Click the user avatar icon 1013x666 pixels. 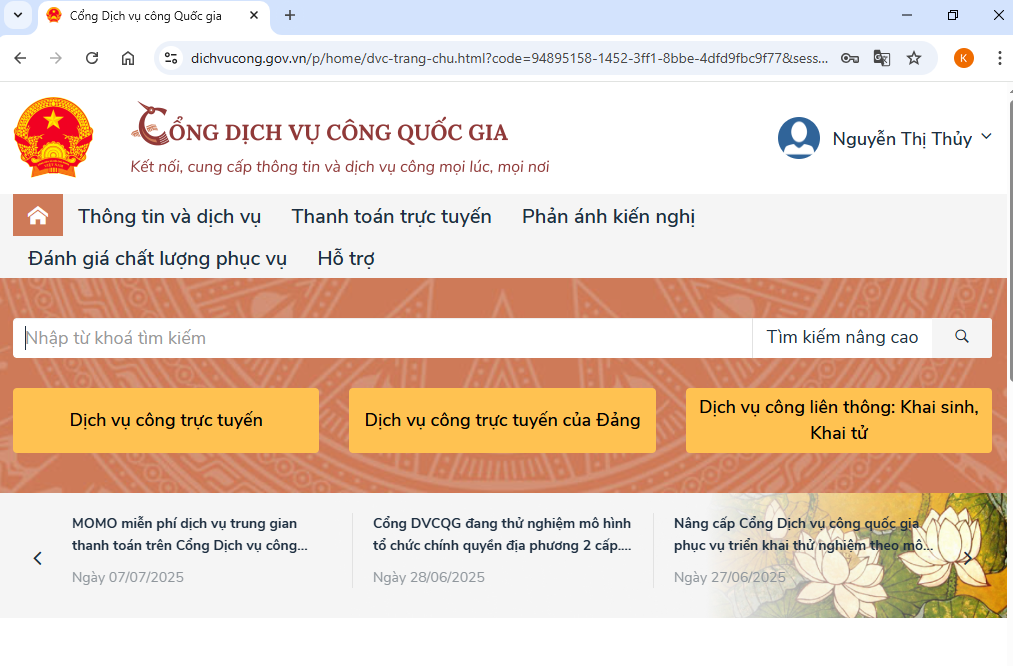click(x=799, y=138)
